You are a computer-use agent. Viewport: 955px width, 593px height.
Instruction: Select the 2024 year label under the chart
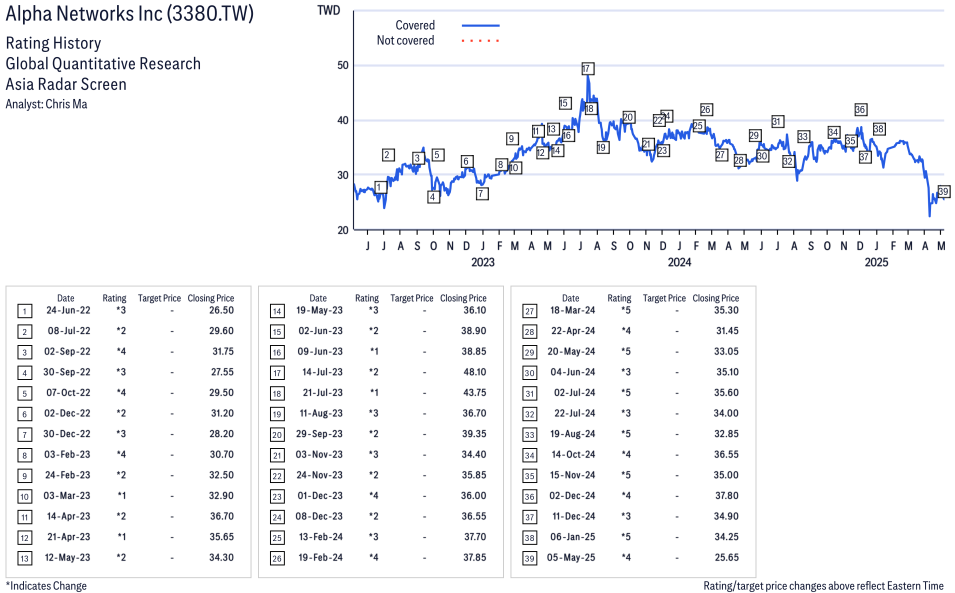pyautogui.click(x=679, y=262)
